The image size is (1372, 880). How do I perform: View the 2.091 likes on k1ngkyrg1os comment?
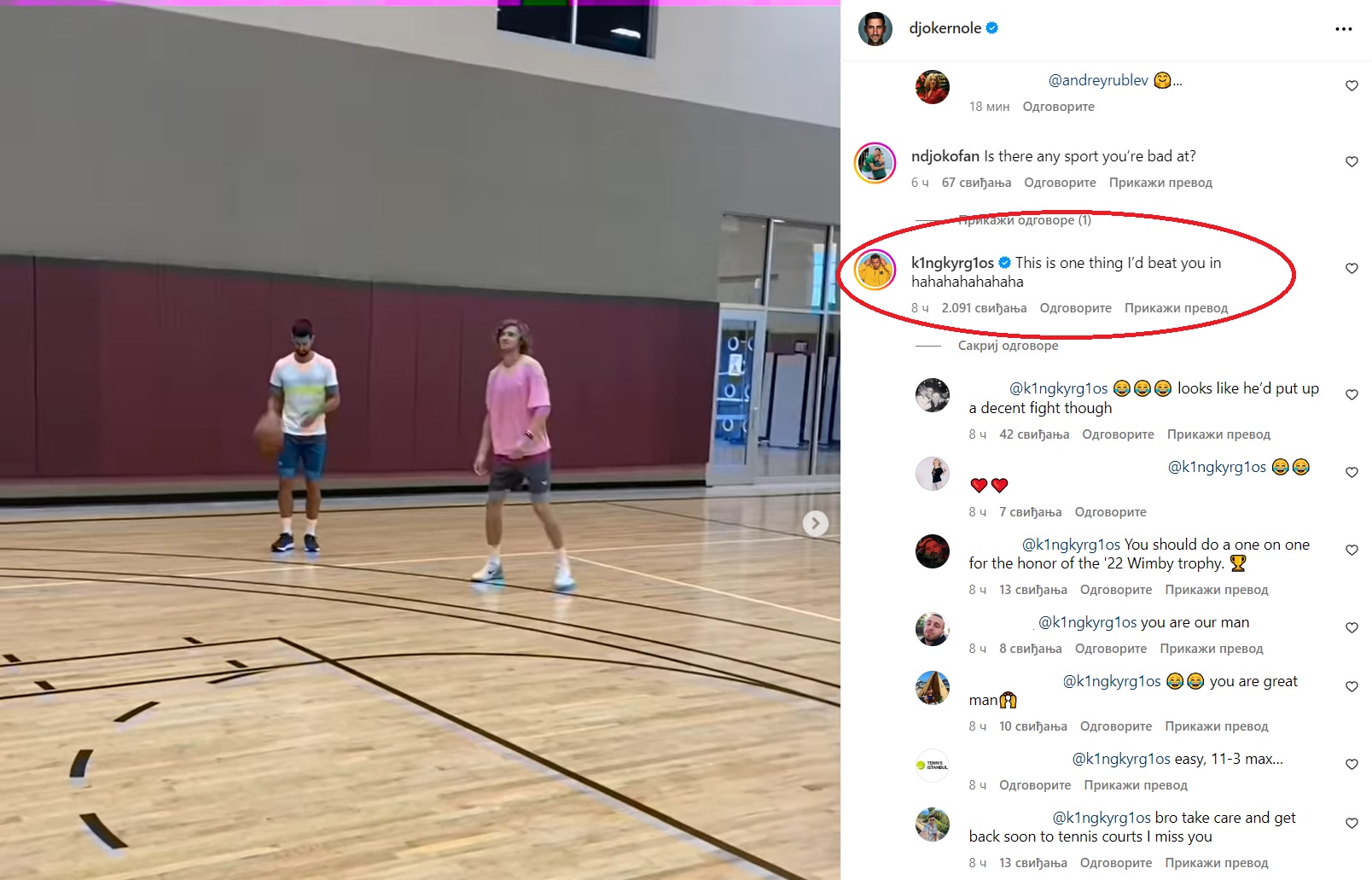[984, 308]
